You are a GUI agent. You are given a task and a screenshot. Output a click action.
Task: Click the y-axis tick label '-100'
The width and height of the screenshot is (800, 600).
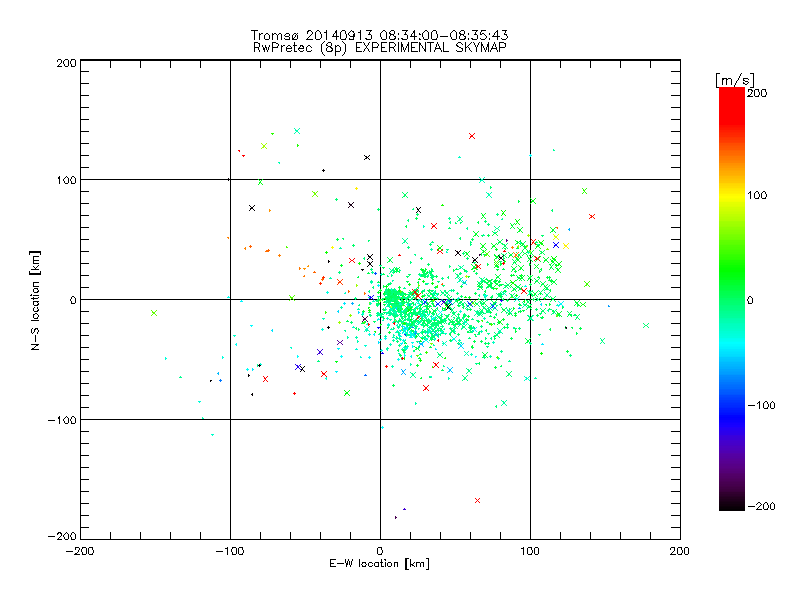tap(62, 420)
